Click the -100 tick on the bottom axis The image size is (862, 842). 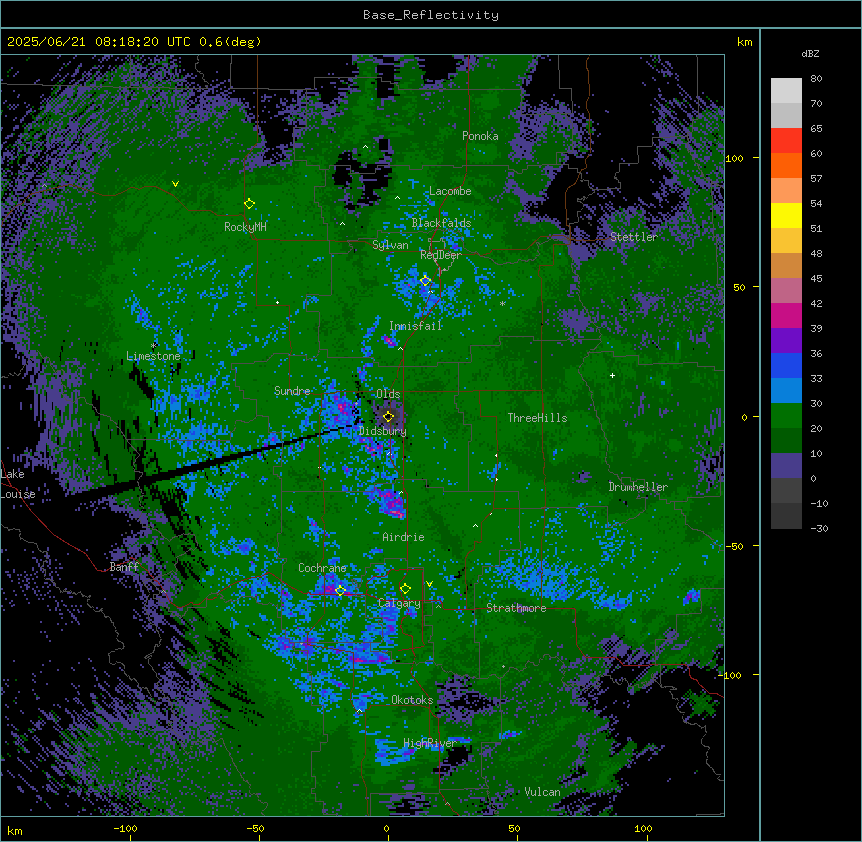[125, 828]
